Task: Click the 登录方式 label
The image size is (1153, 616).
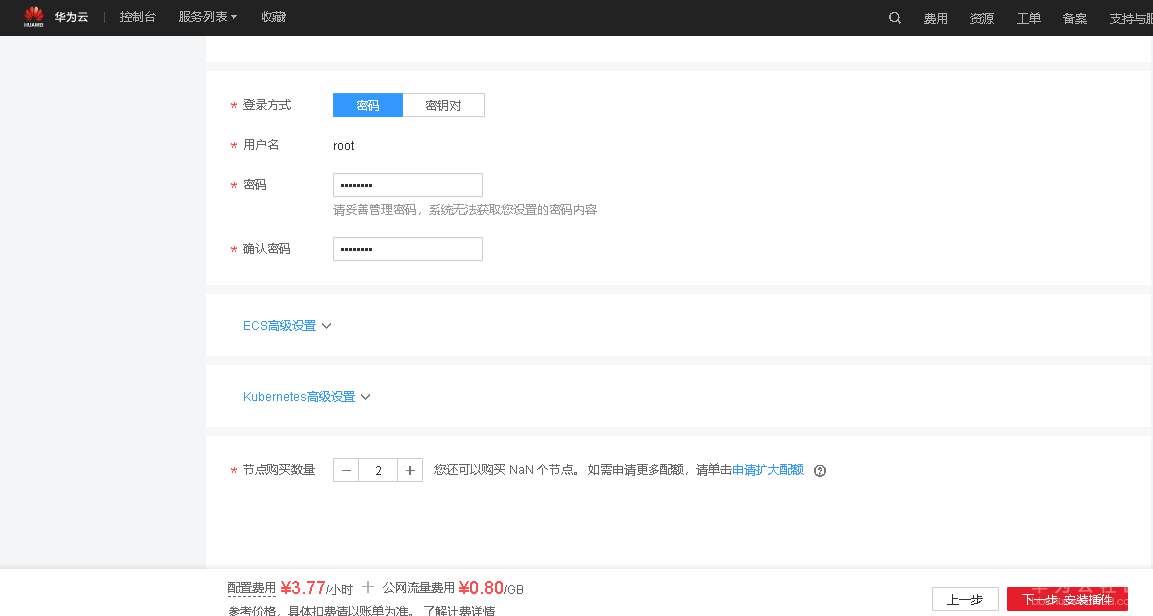Action: click(267, 105)
